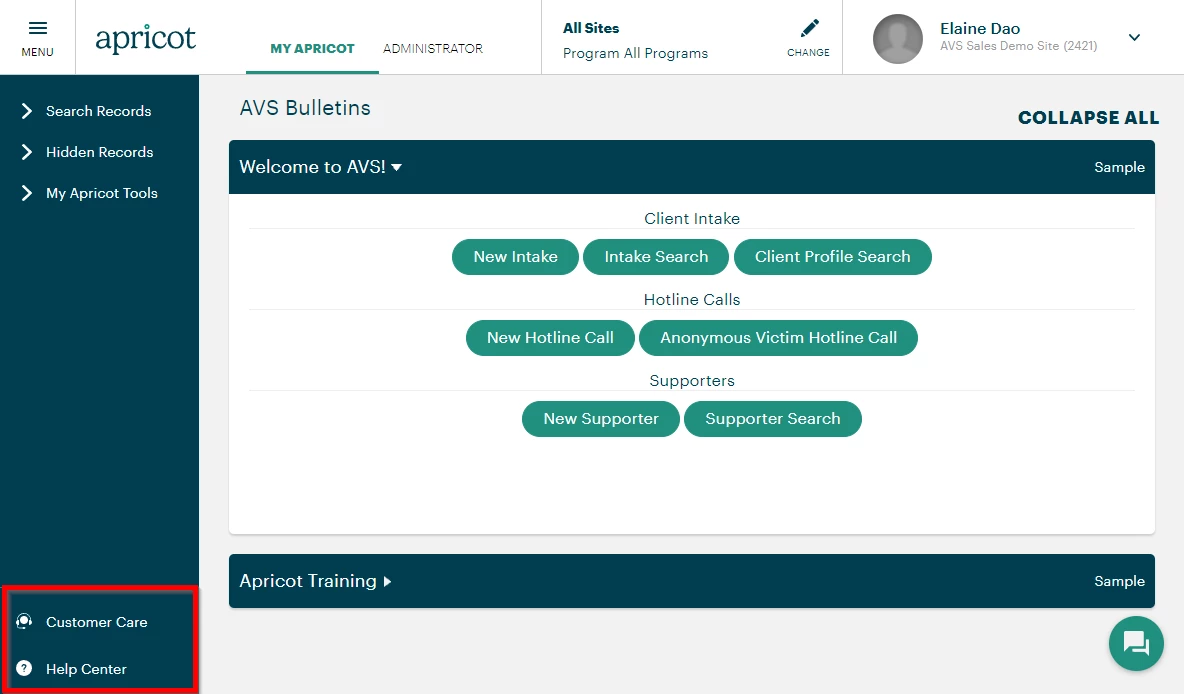This screenshot has height=694, width=1184.
Task: Switch to the MY APRICOT tab
Action: point(312,48)
